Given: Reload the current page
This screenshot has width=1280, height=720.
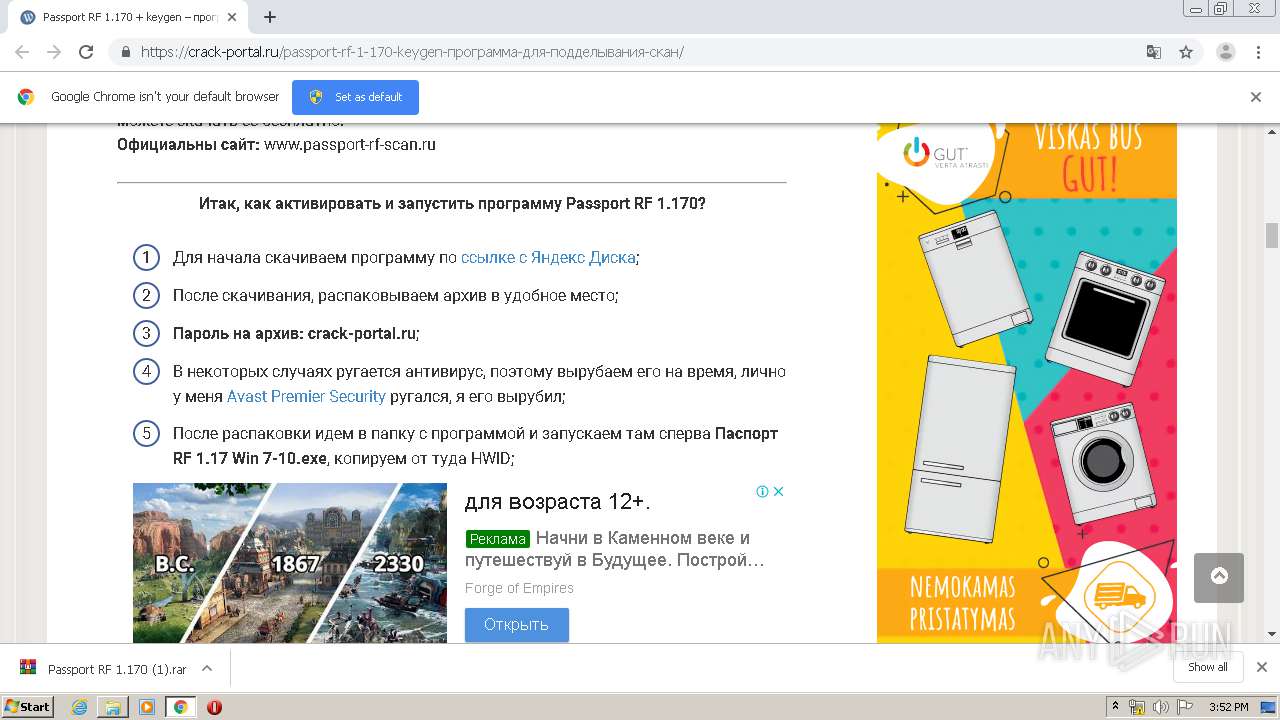Looking at the screenshot, I should pos(86,52).
